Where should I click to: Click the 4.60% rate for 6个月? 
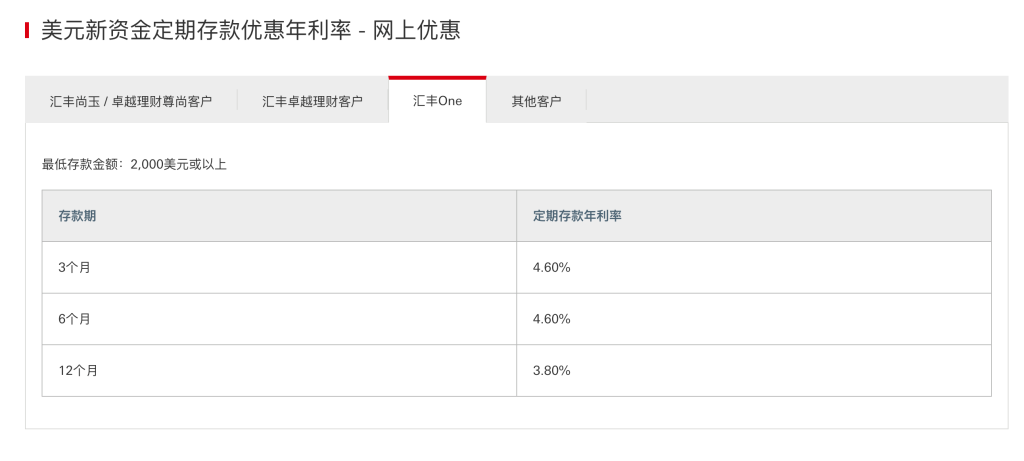coord(552,319)
